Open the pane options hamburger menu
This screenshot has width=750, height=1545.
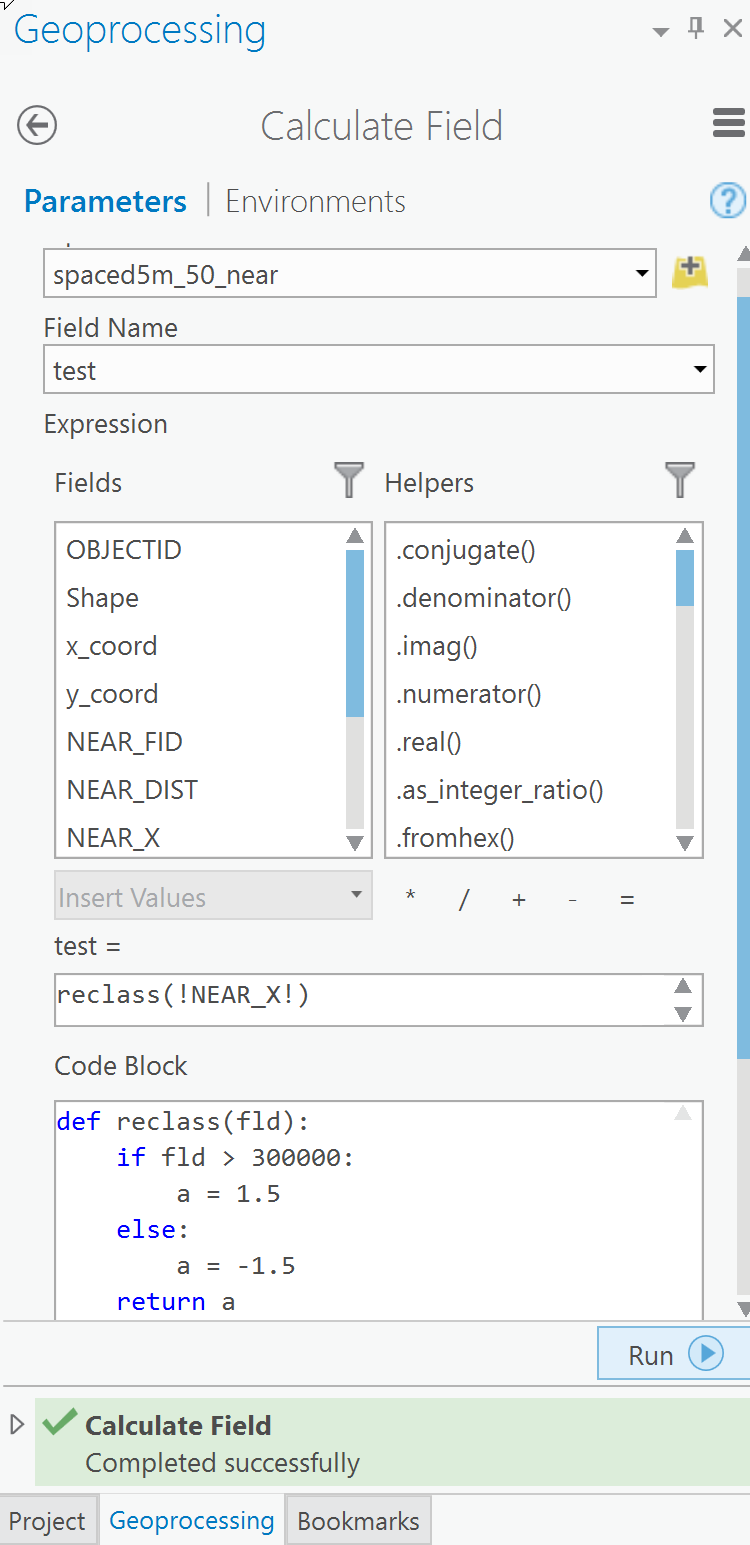click(x=727, y=123)
